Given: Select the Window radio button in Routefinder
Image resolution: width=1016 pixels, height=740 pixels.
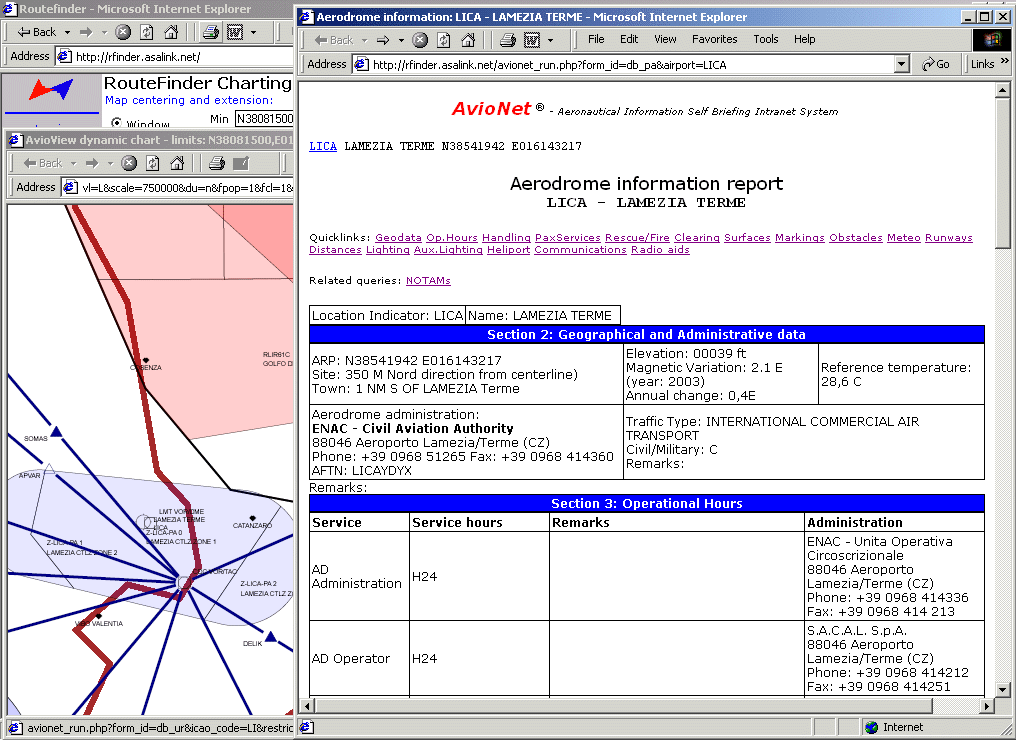Looking at the screenshot, I should point(116,122).
